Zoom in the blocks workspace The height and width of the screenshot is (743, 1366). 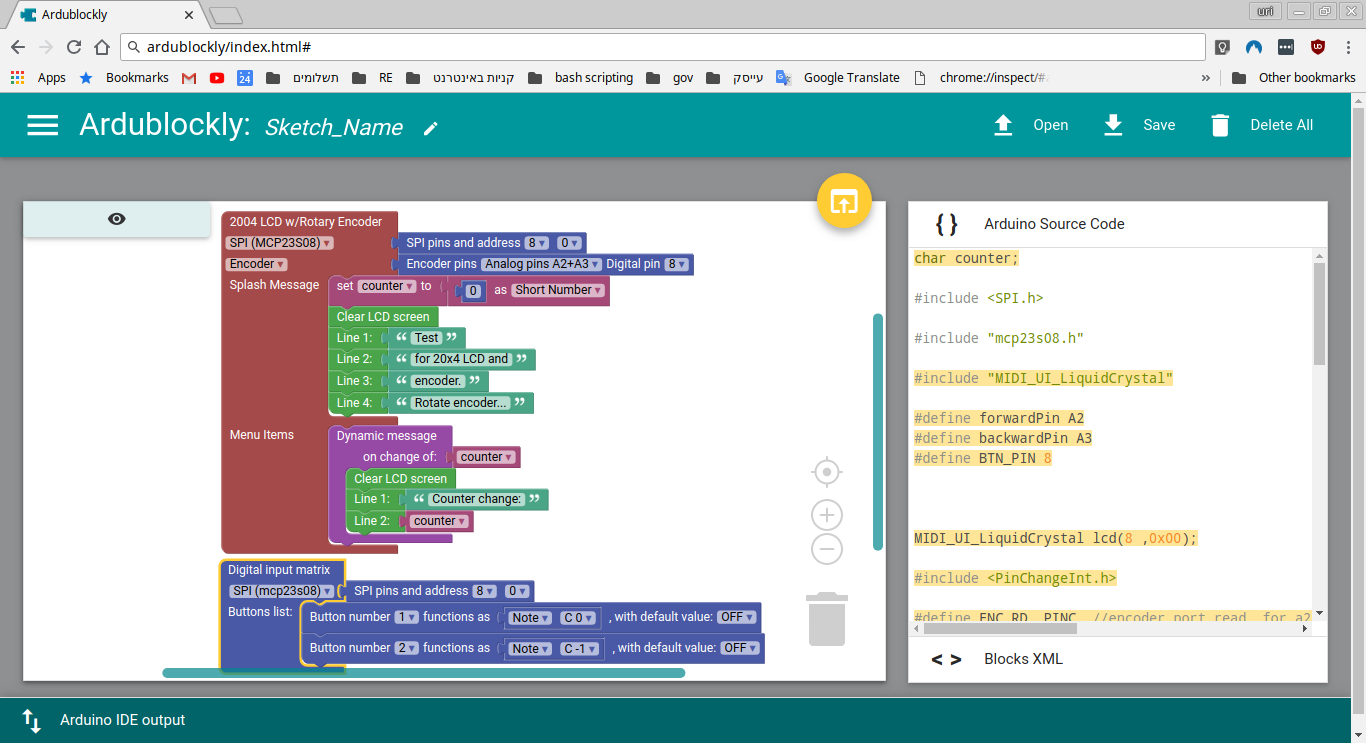[826, 516]
